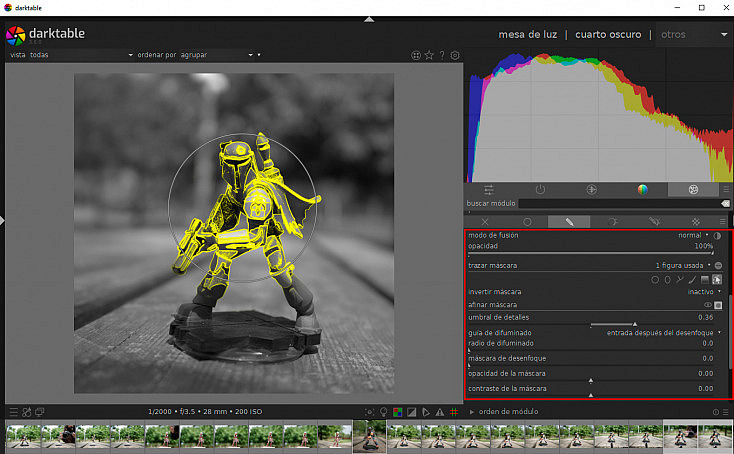Select the effects modules group icon
This screenshot has height=454, width=734.
693,190
